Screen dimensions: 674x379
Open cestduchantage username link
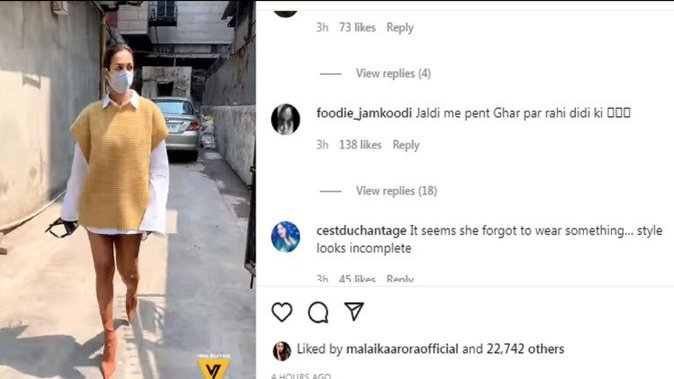361,231
